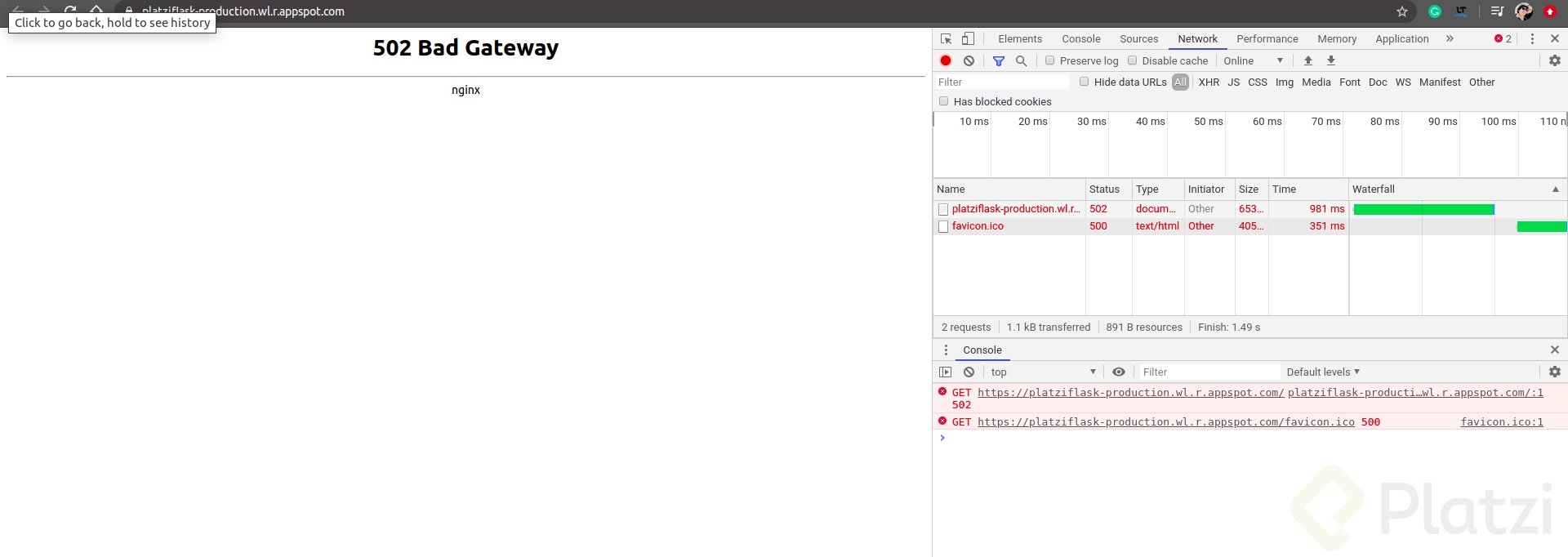Check Hide data URLs
This screenshot has width=1568, height=557.
click(x=1085, y=82)
